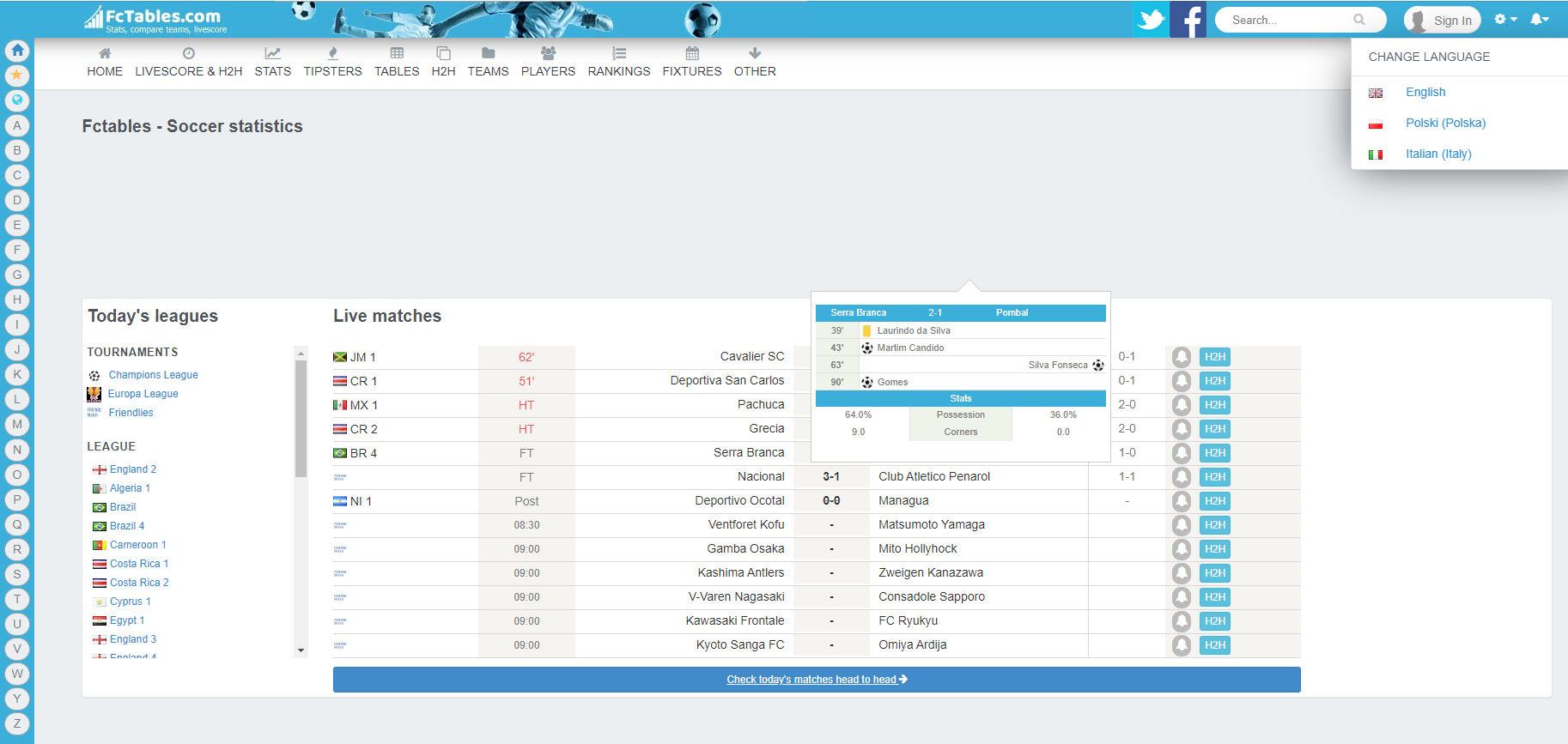Open Algeria 1 league
The image size is (1568, 744).
(x=130, y=488)
